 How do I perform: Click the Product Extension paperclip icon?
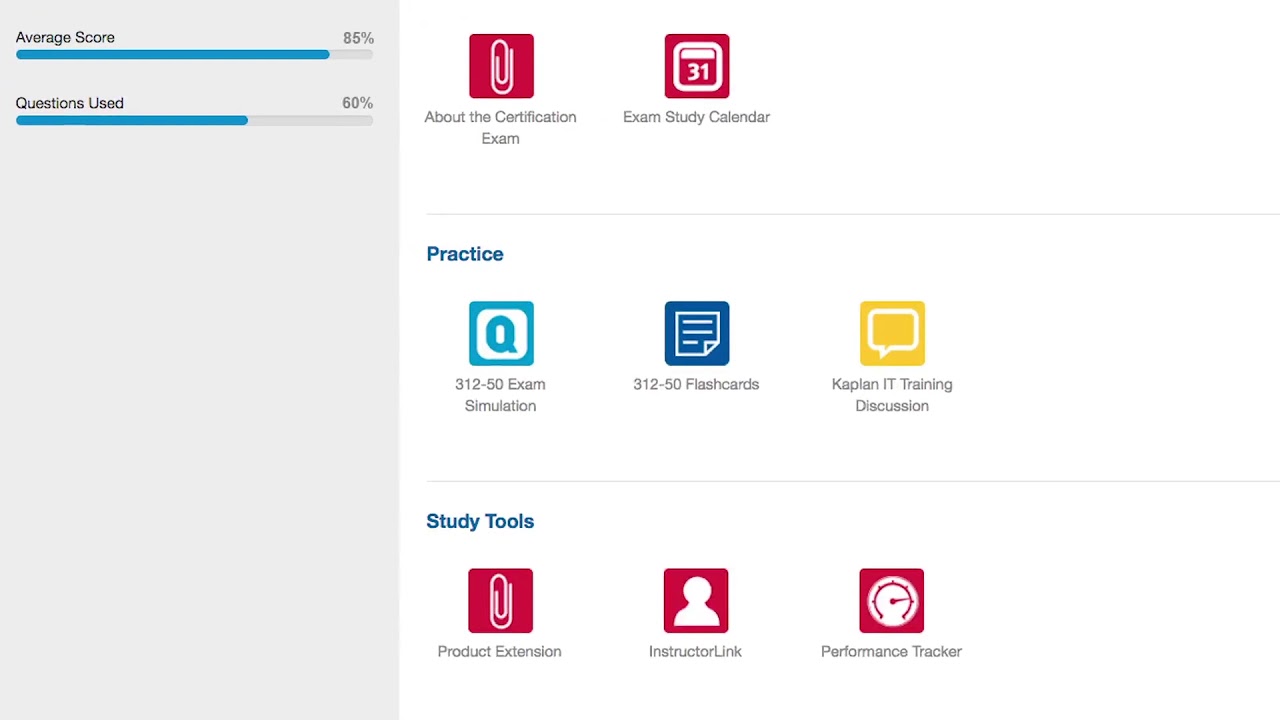500,601
